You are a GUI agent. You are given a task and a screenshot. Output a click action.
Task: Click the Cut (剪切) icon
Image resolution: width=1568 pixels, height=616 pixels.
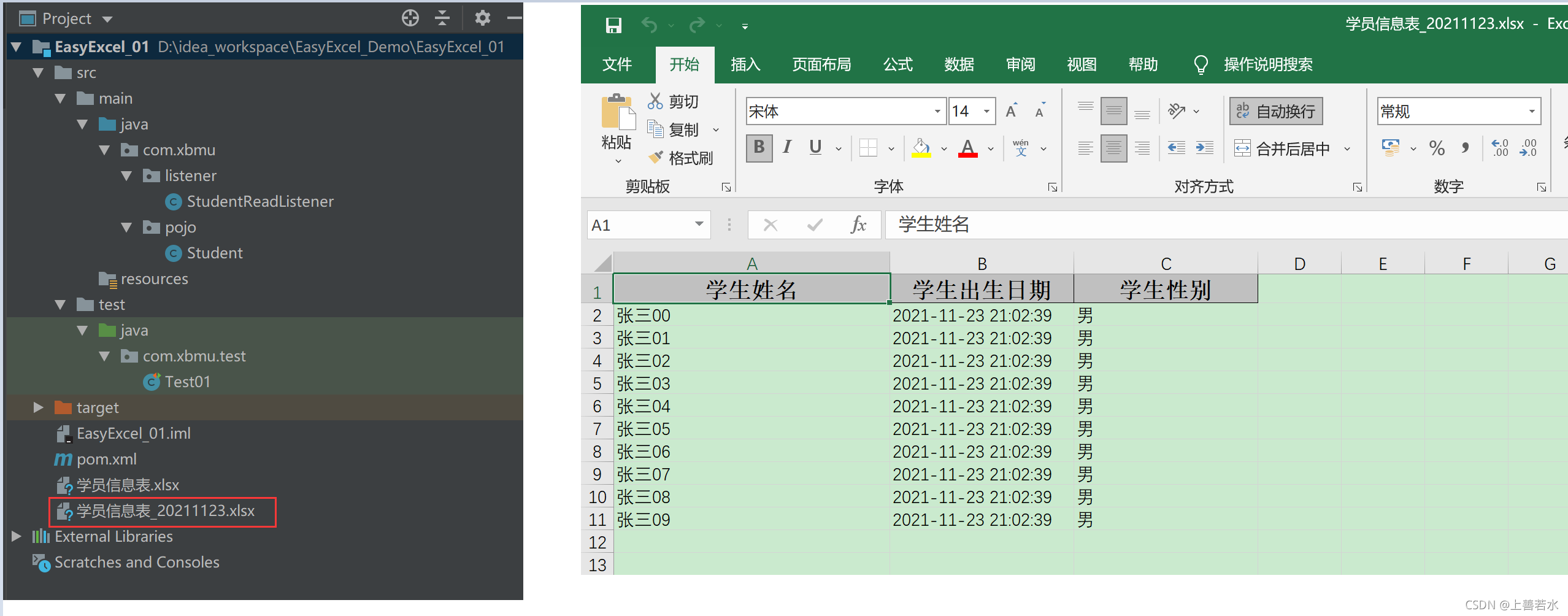click(x=655, y=101)
